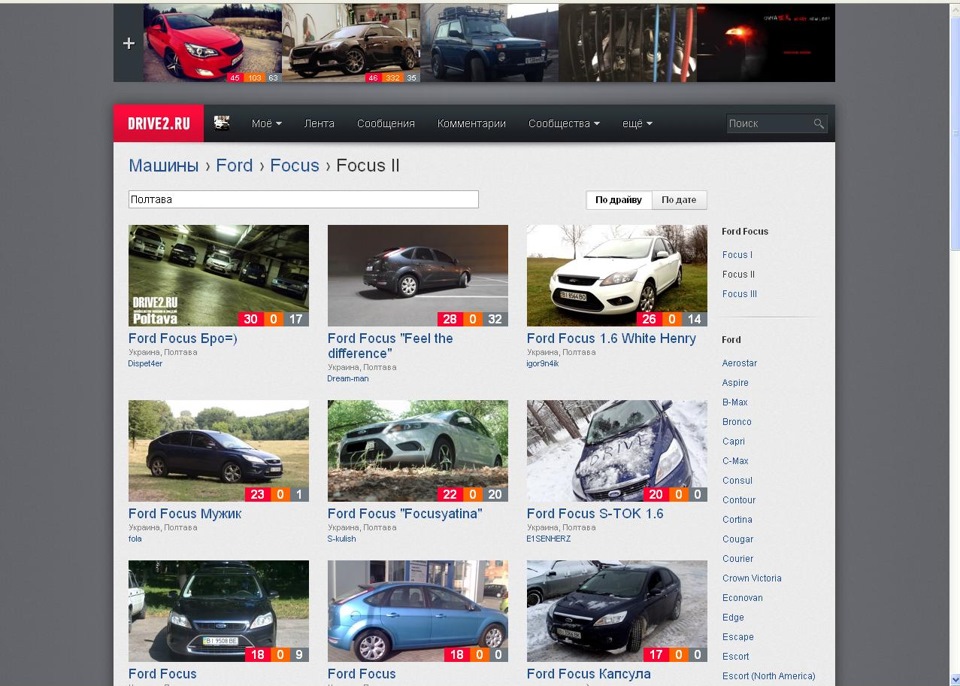Open Aerostar in Ford model list

[x=740, y=363]
